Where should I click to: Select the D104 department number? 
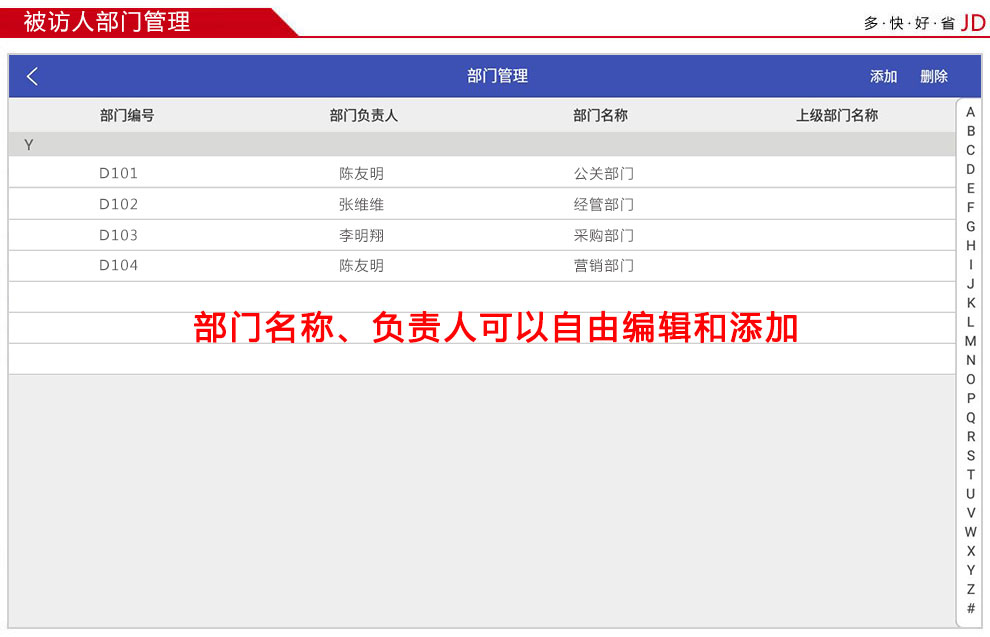tap(118, 266)
